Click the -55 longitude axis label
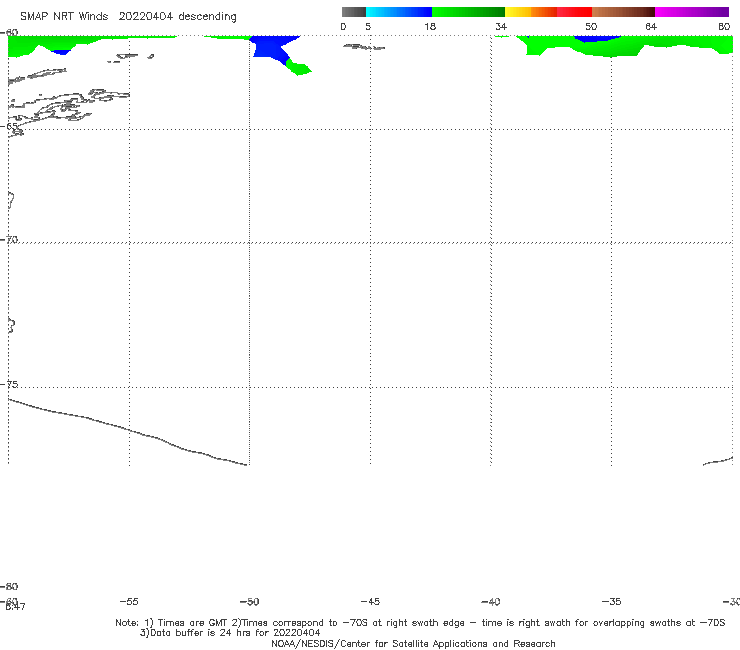Screen dimensions: 740x650 (x=129, y=602)
